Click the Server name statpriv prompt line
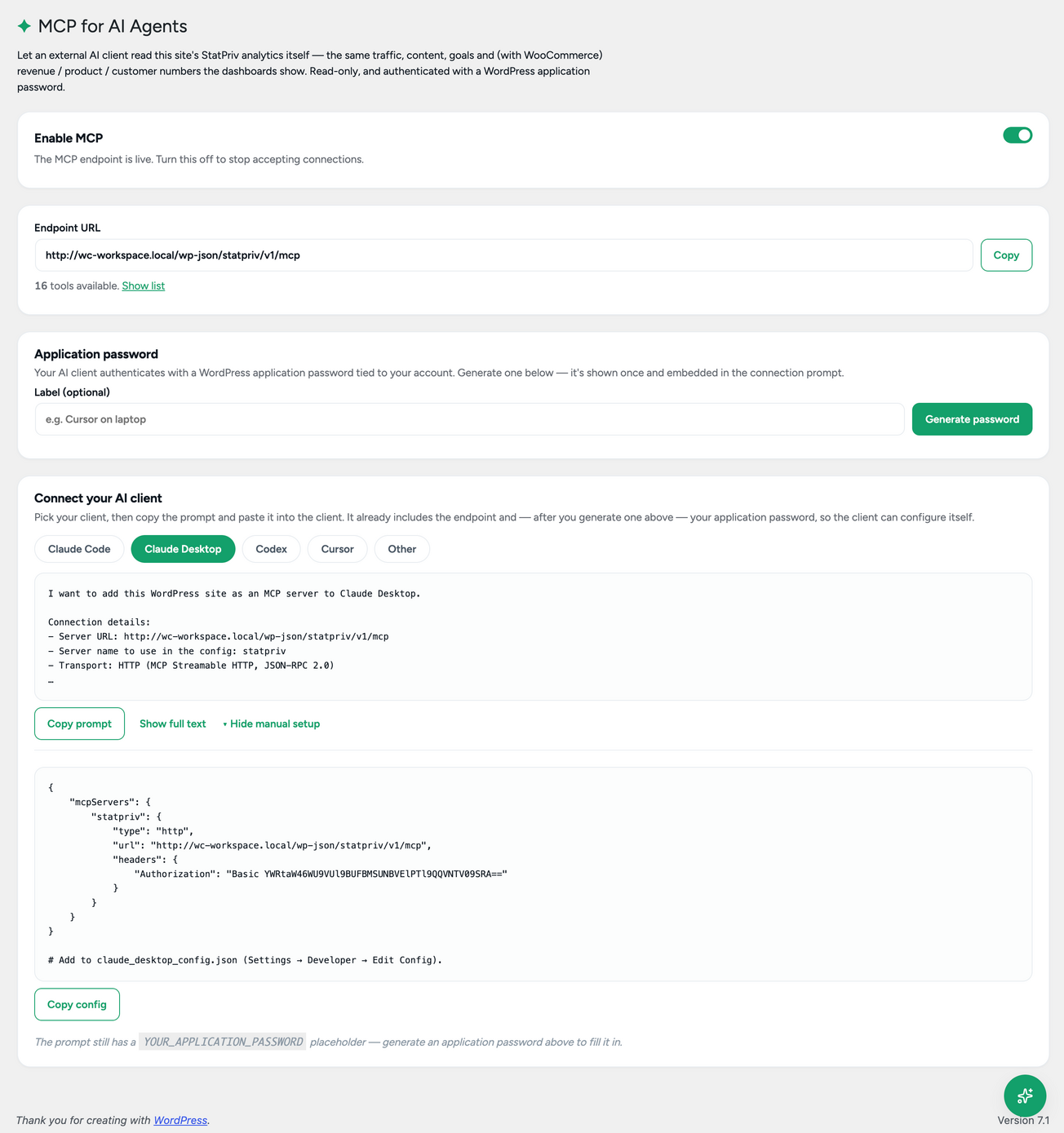 point(167,651)
